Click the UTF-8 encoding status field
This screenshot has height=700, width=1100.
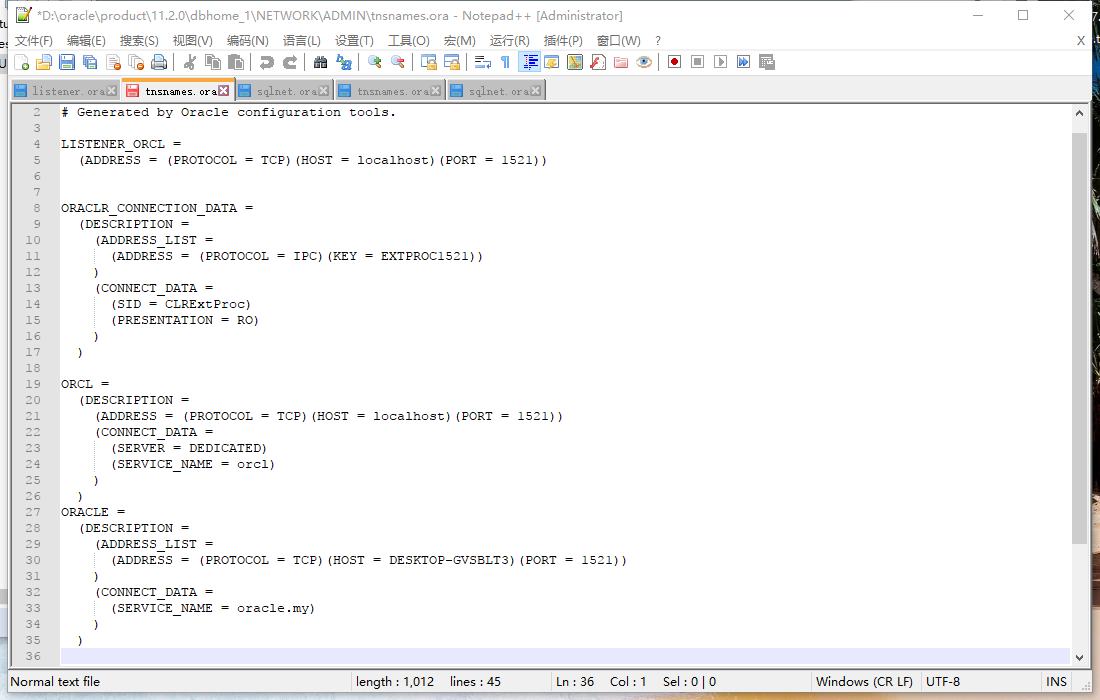pyautogui.click(x=943, y=682)
